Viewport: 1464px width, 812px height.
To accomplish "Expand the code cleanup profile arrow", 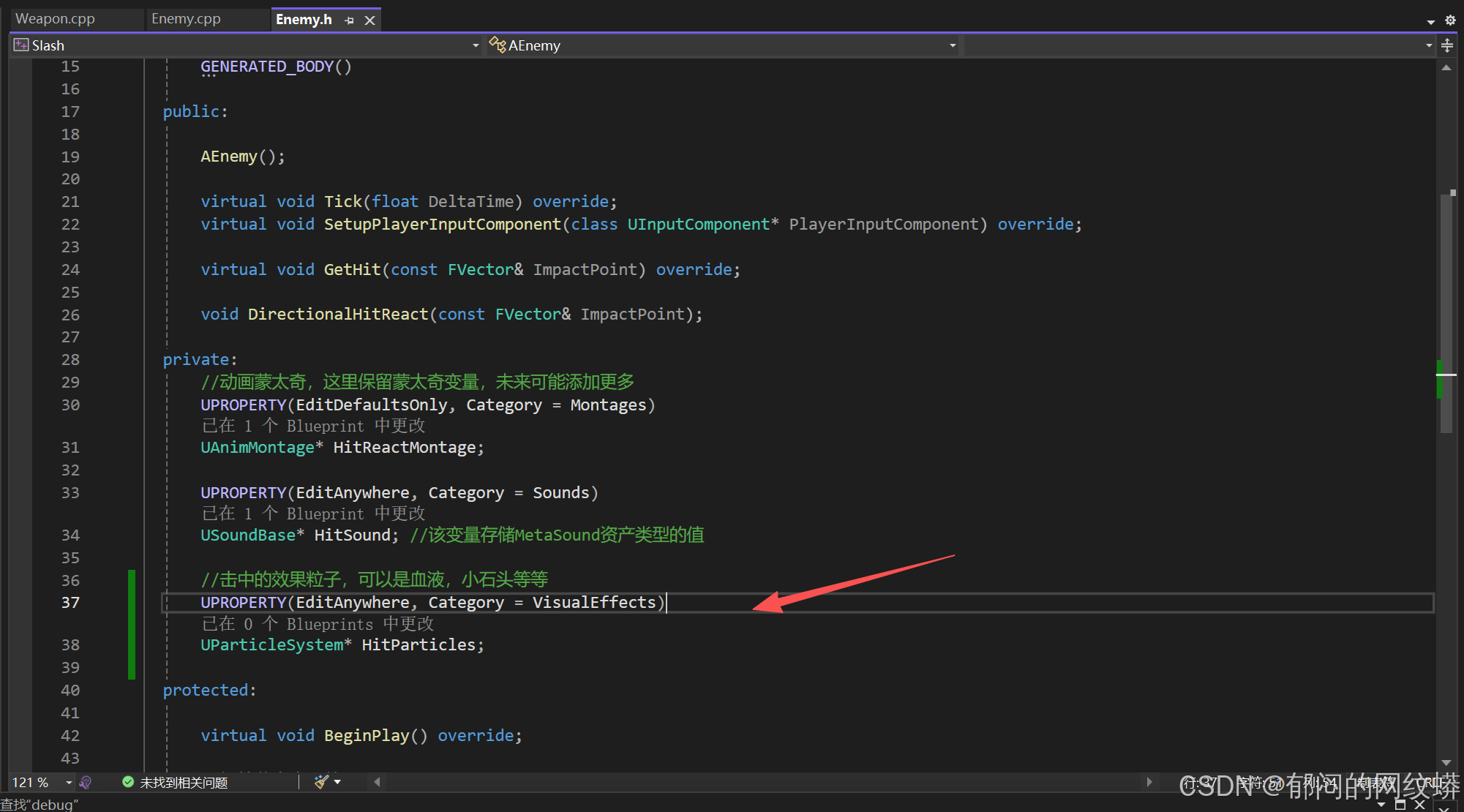I will 337,782.
